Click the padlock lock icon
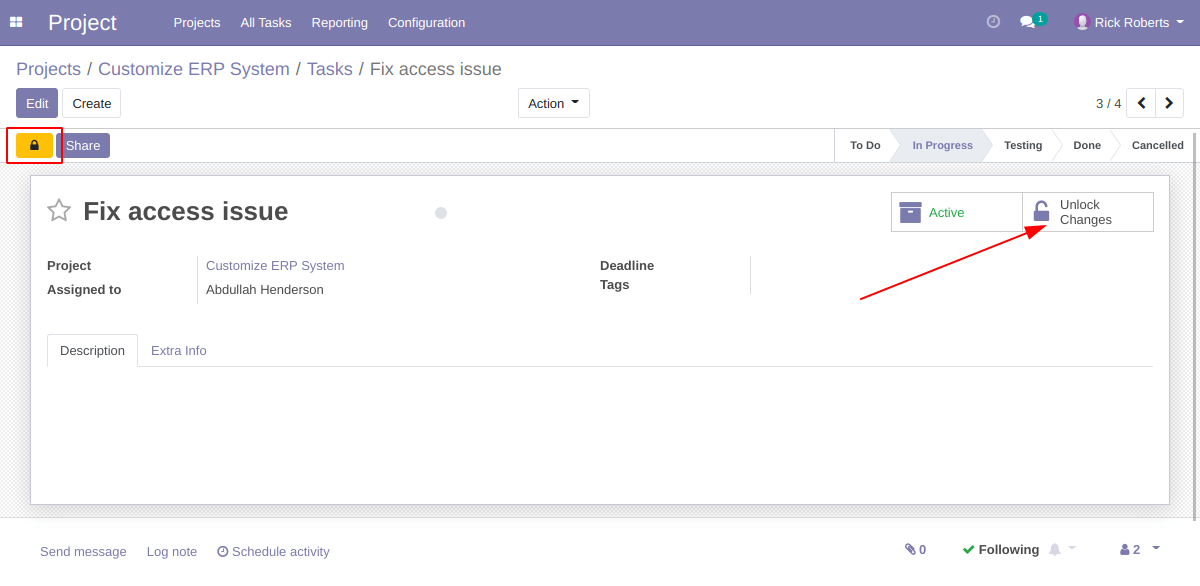This screenshot has width=1200, height=586. point(34,145)
